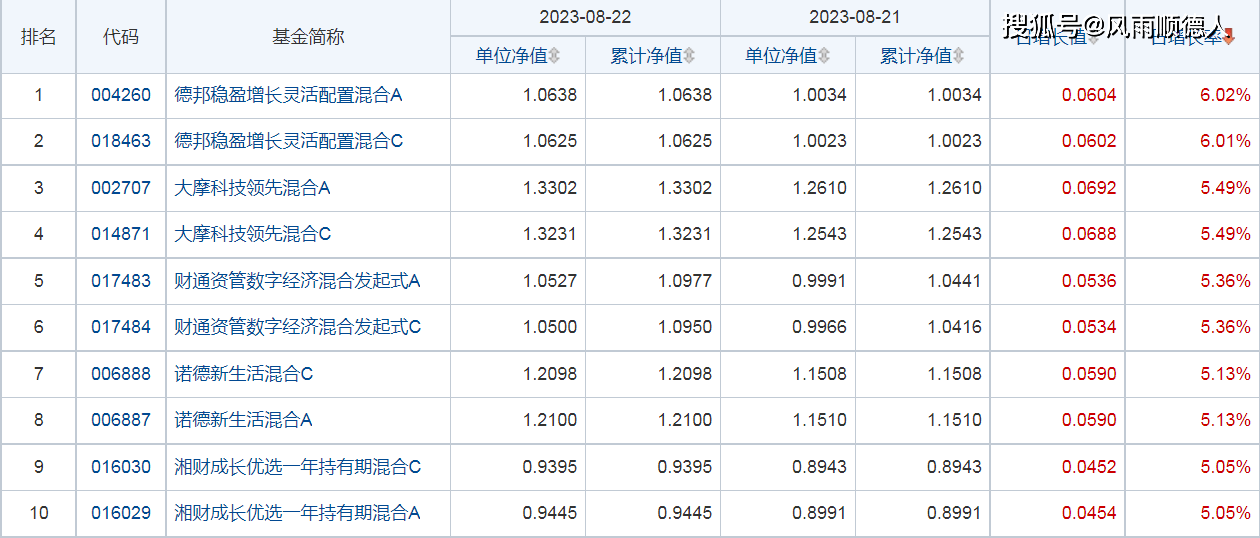Screen dimensions: 1260x538
Task: Select the 0.0688 daily growth value
Action: click(1089, 234)
